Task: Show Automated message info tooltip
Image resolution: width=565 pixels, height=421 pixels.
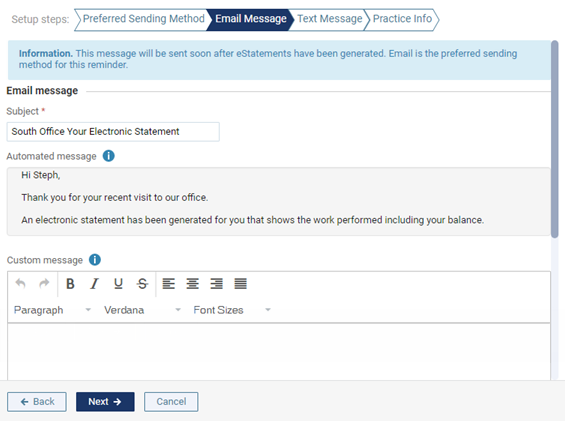Action: 108,156
